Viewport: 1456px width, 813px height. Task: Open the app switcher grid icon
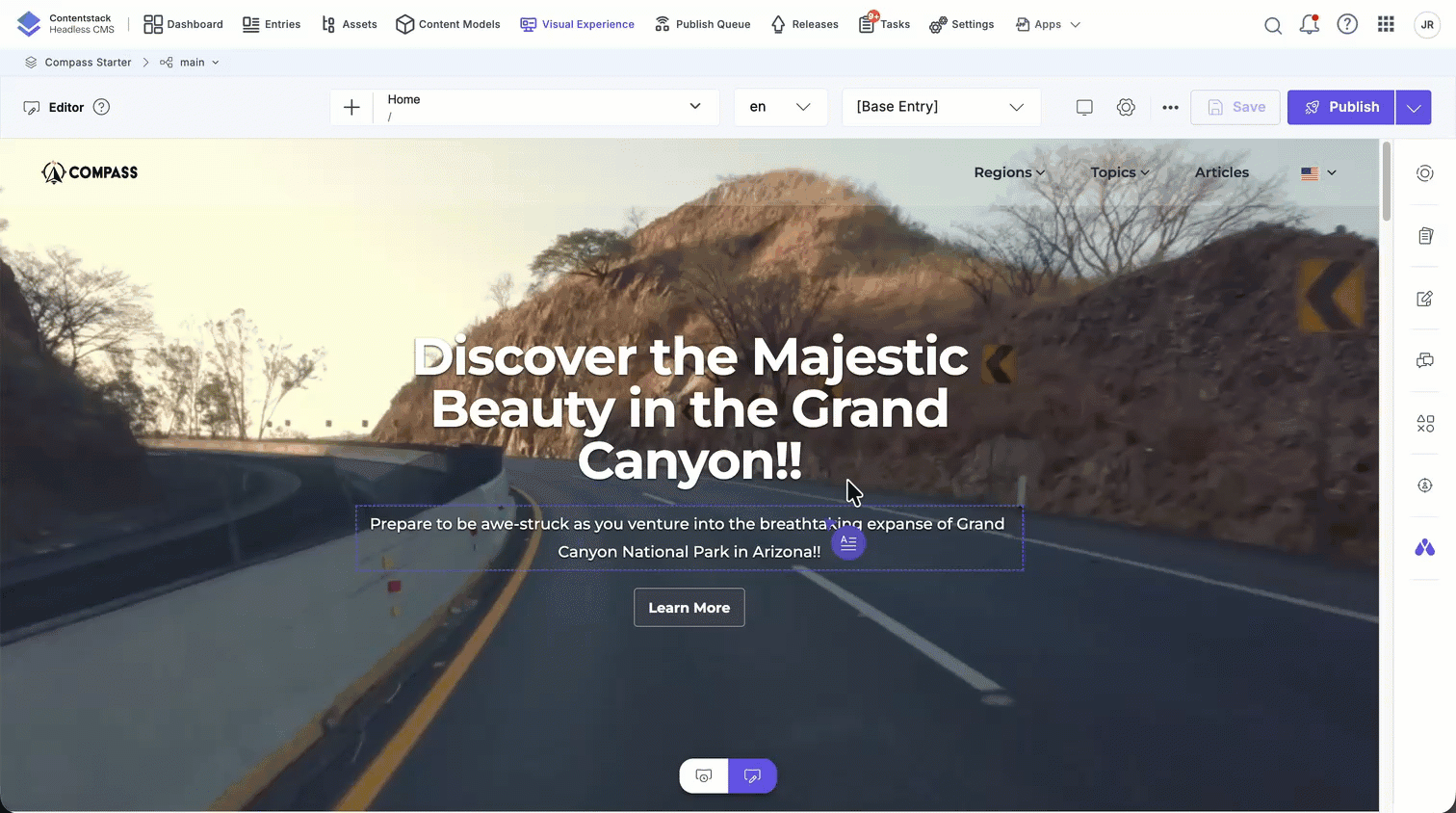tap(1386, 24)
